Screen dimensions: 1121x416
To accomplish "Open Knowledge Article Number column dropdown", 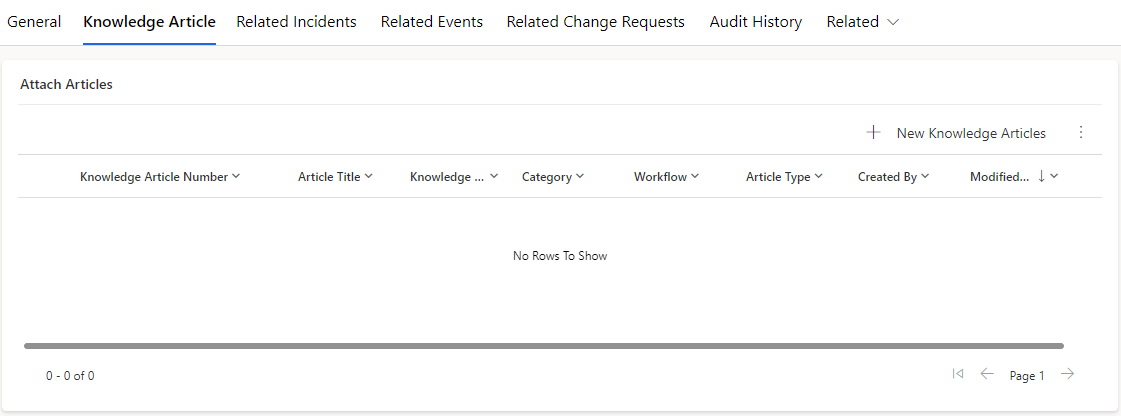I will [x=236, y=177].
